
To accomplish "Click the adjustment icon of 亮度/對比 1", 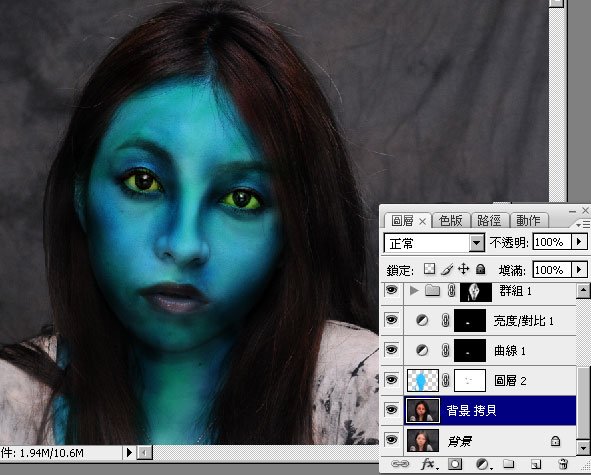I will coord(422,320).
